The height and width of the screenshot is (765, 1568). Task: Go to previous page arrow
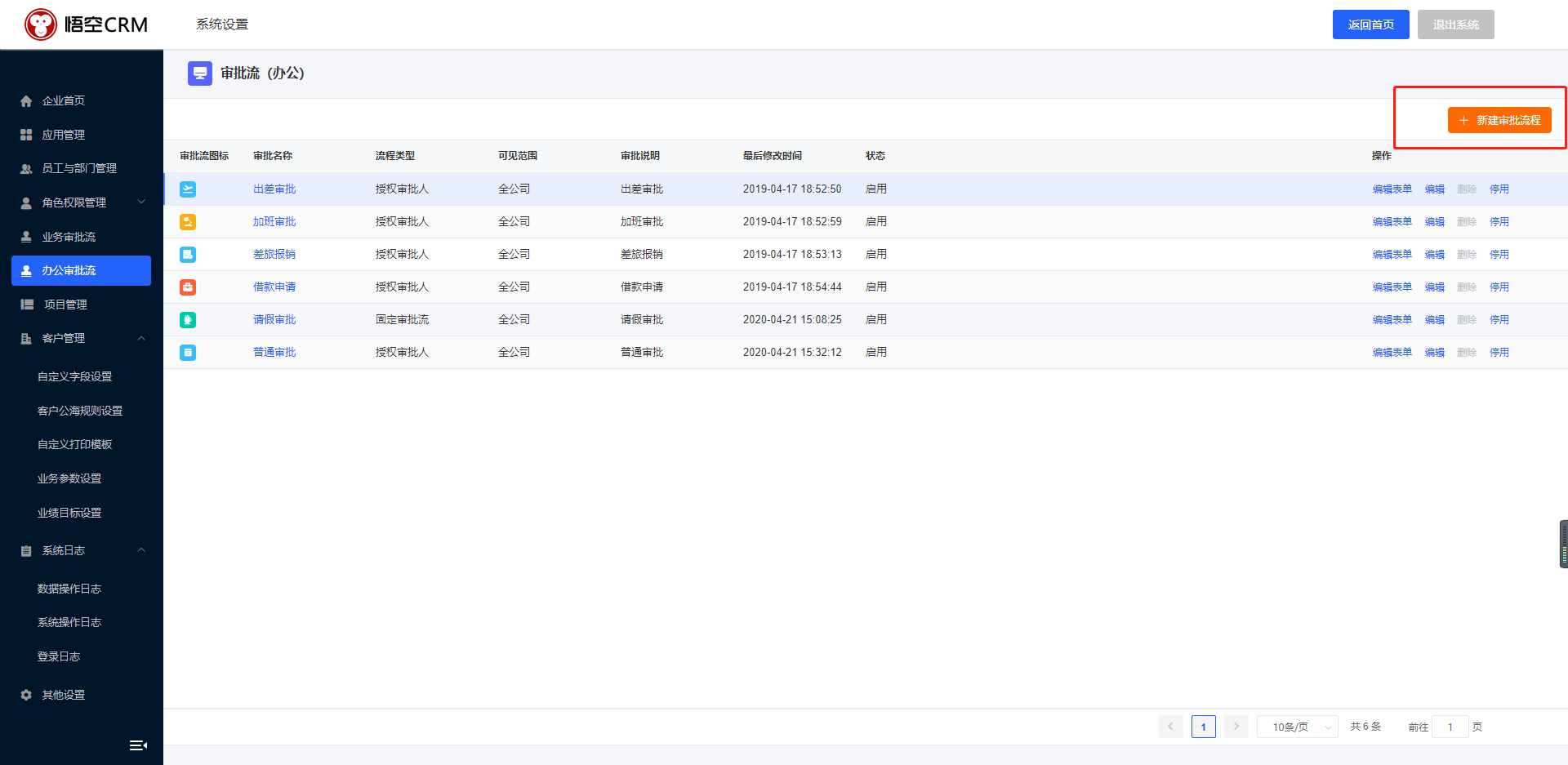pos(1171,727)
